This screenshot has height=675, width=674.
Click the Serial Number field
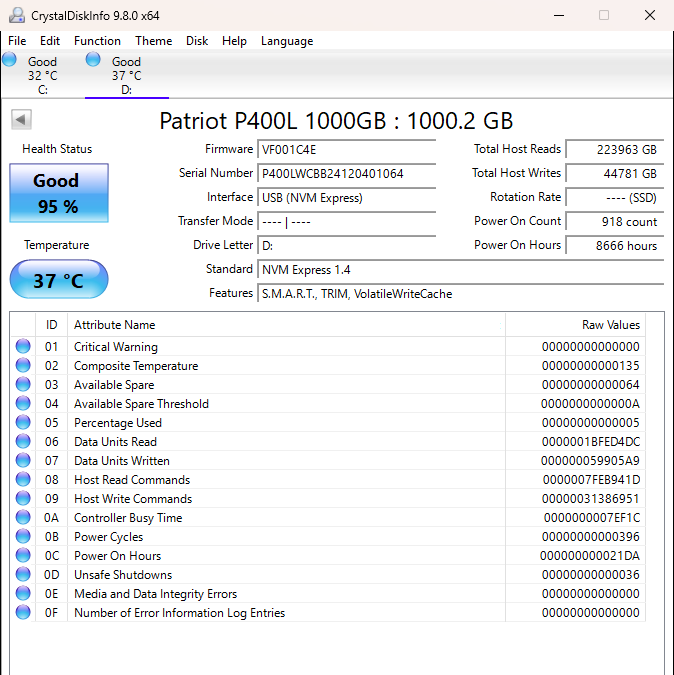(346, 173)
